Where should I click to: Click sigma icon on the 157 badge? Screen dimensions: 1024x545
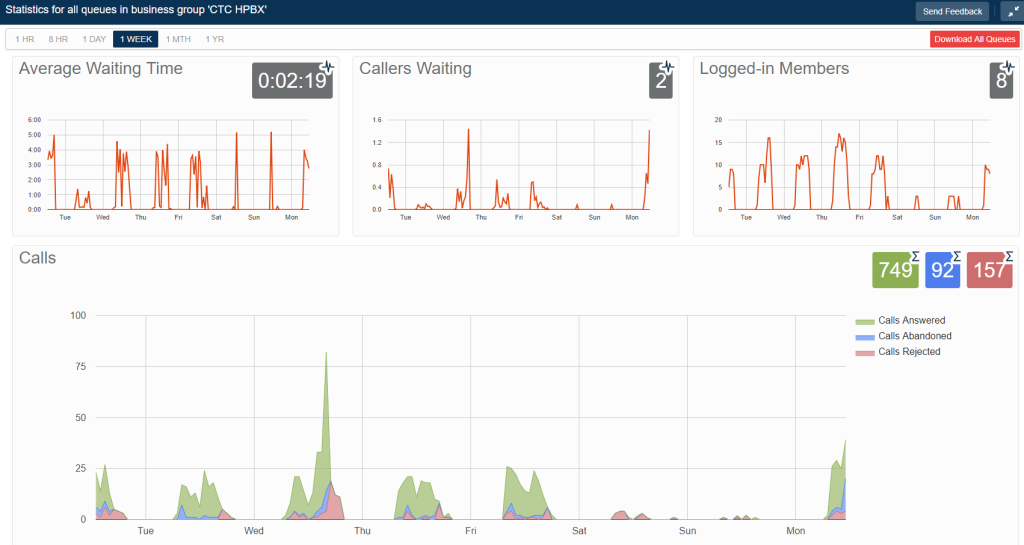(x=1009, y=257)
